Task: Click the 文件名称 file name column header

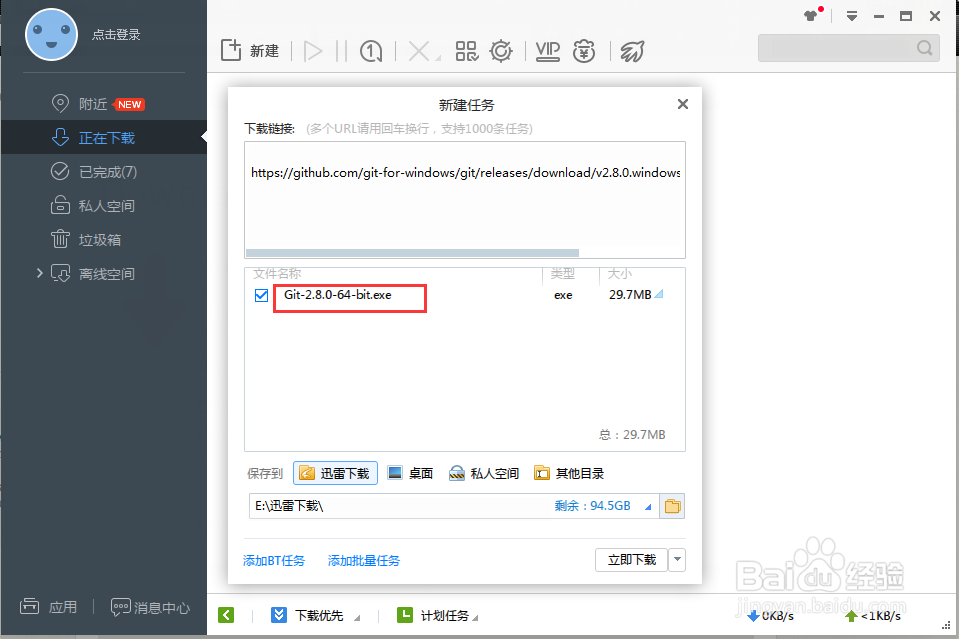Action: [x=277, y=273]
